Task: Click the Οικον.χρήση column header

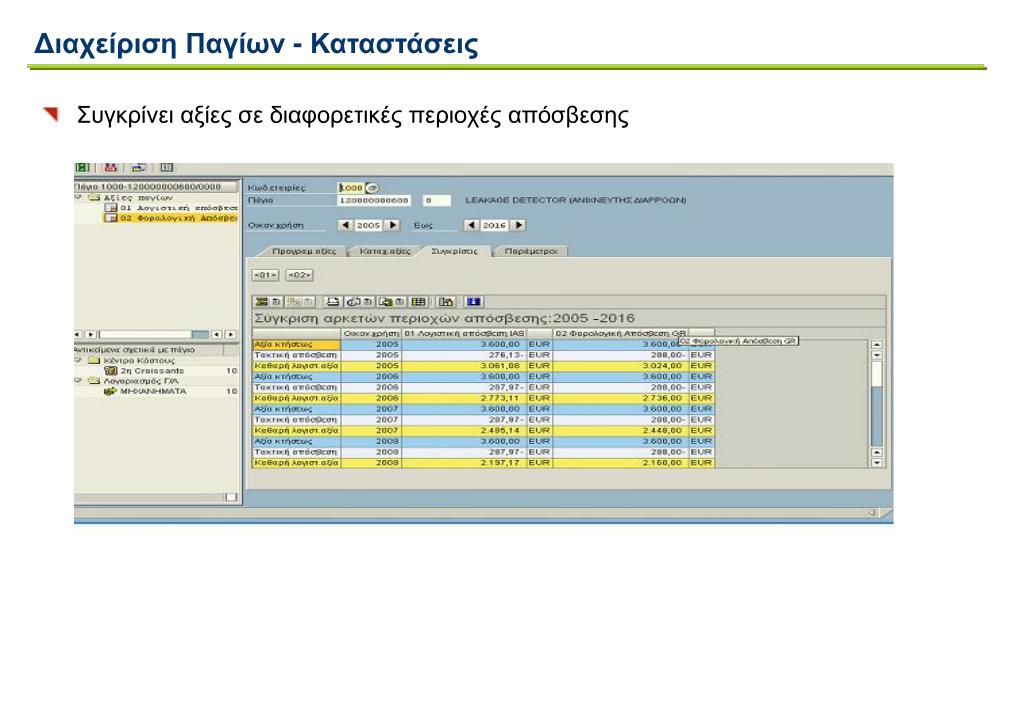Action: [x=371, y=333]
